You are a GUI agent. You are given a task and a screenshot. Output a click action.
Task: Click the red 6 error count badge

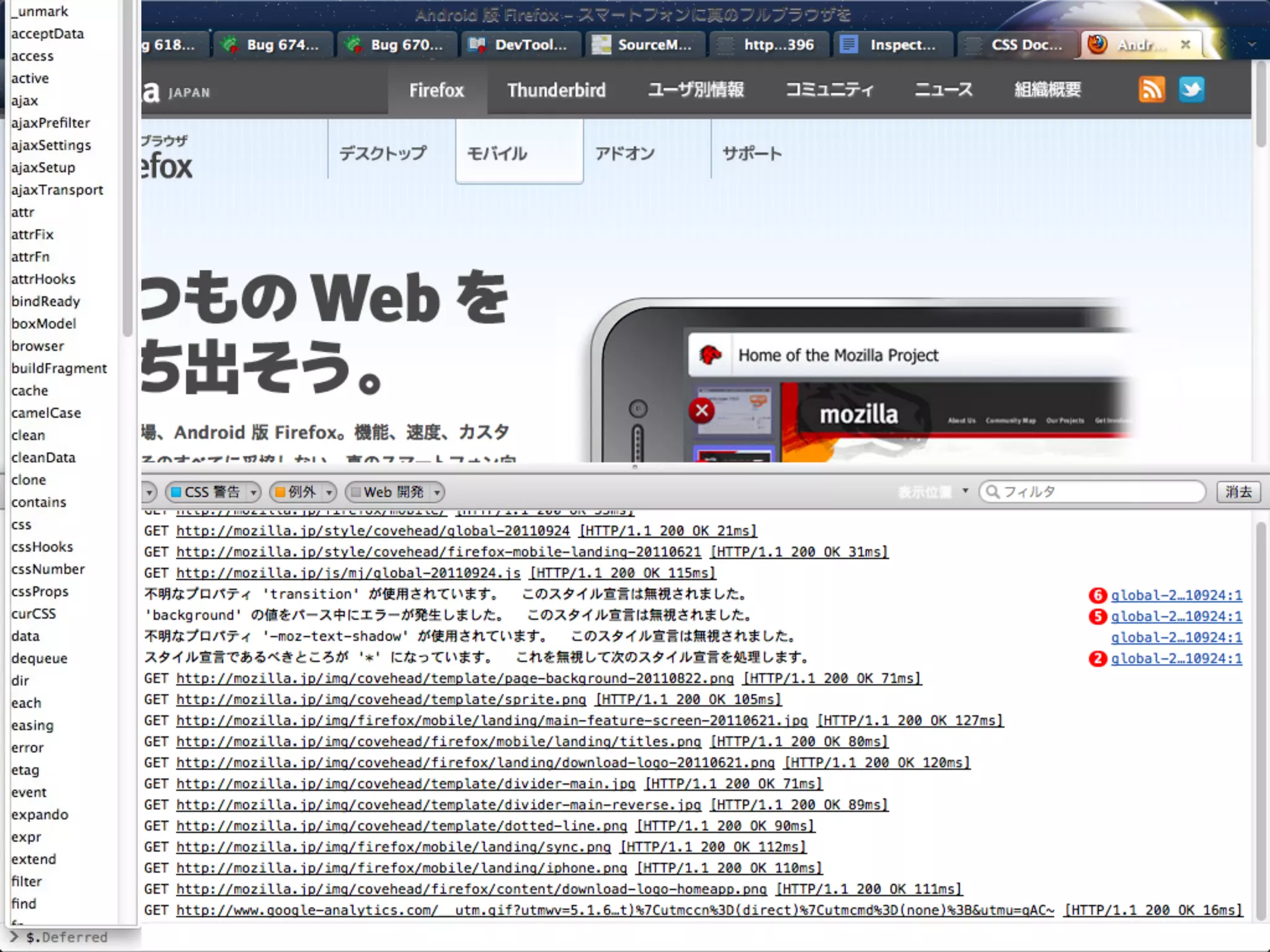pyautogui.click(x=1098, y=595)
